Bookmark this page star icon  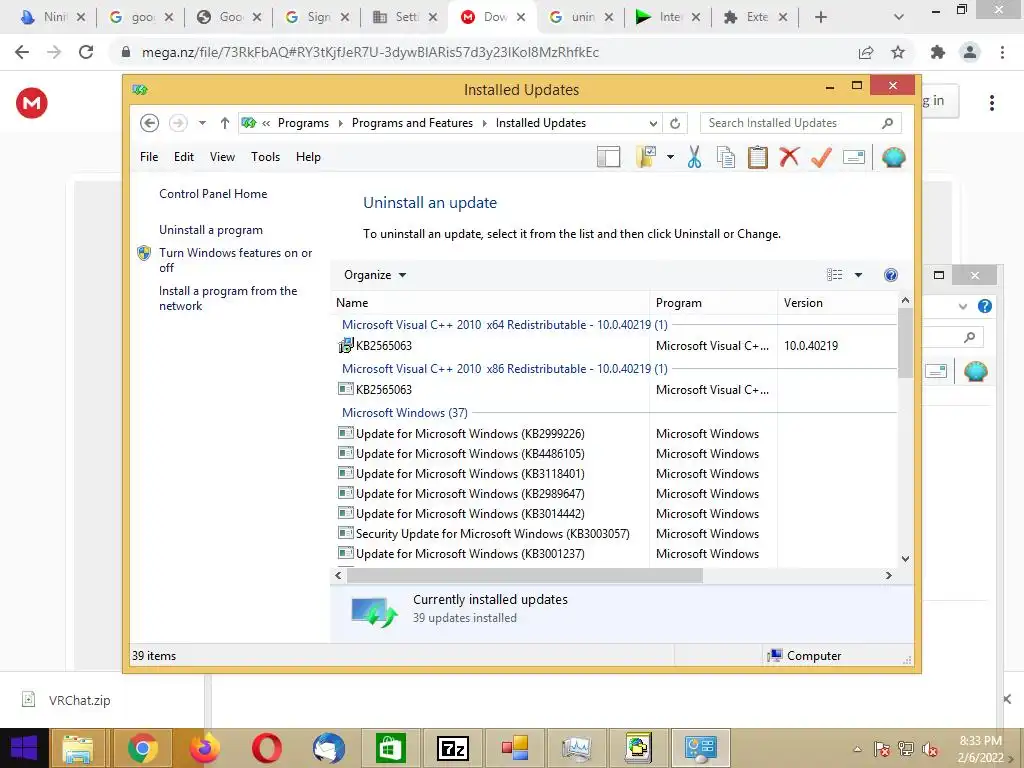[898, 52]
